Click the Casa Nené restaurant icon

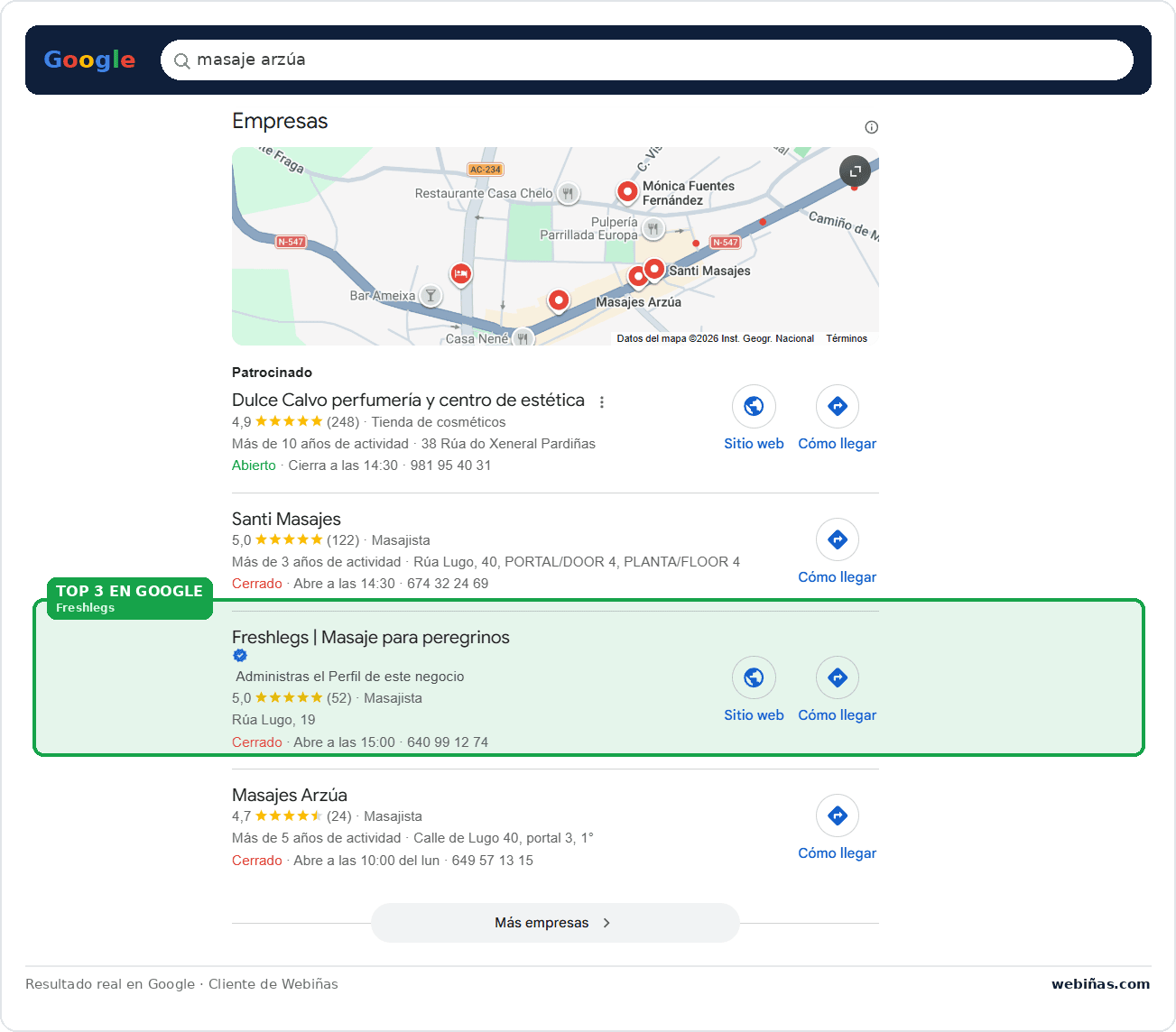point(523,338)
